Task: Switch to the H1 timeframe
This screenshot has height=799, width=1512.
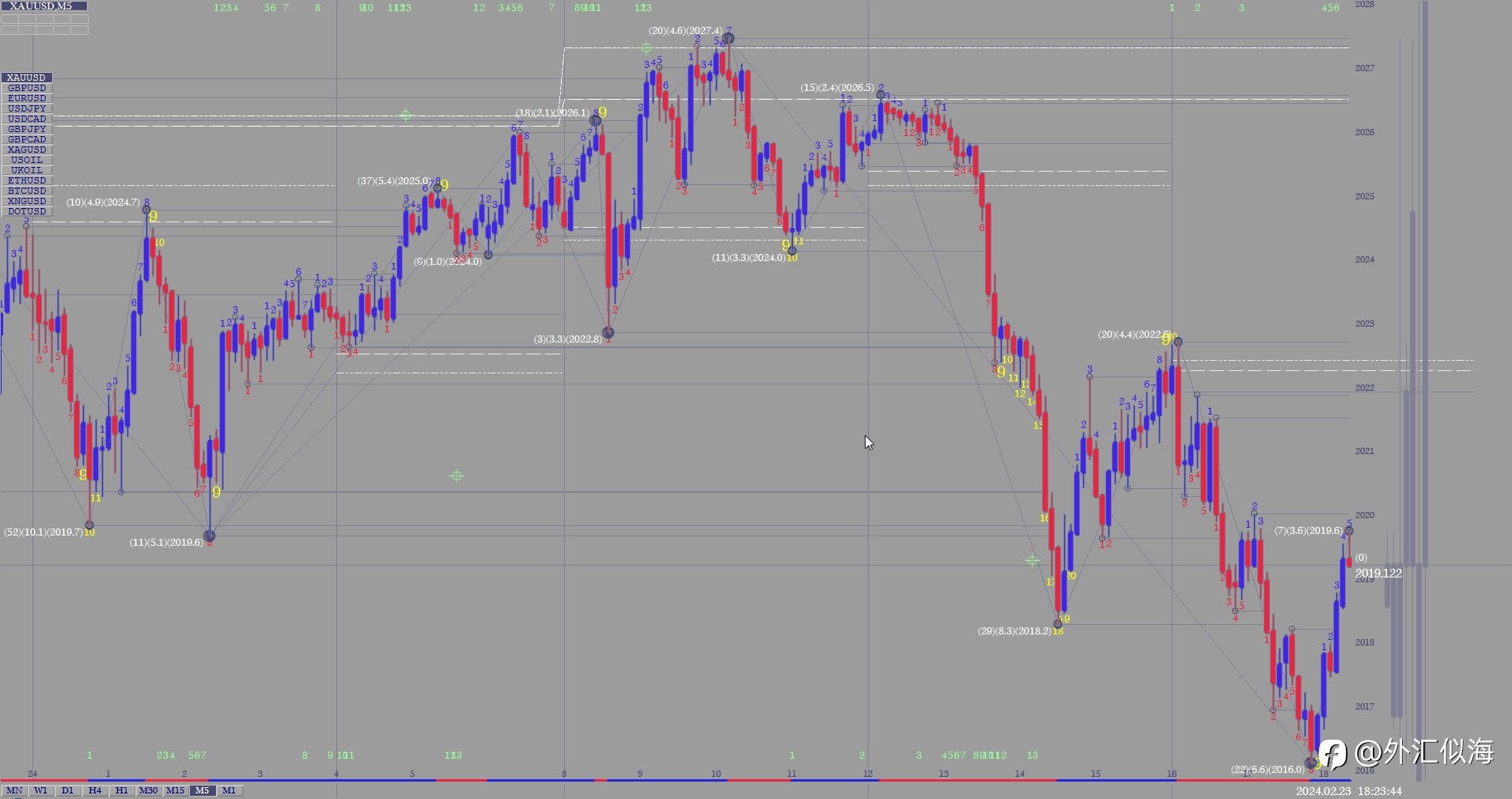Action: (x=121, y=790)
